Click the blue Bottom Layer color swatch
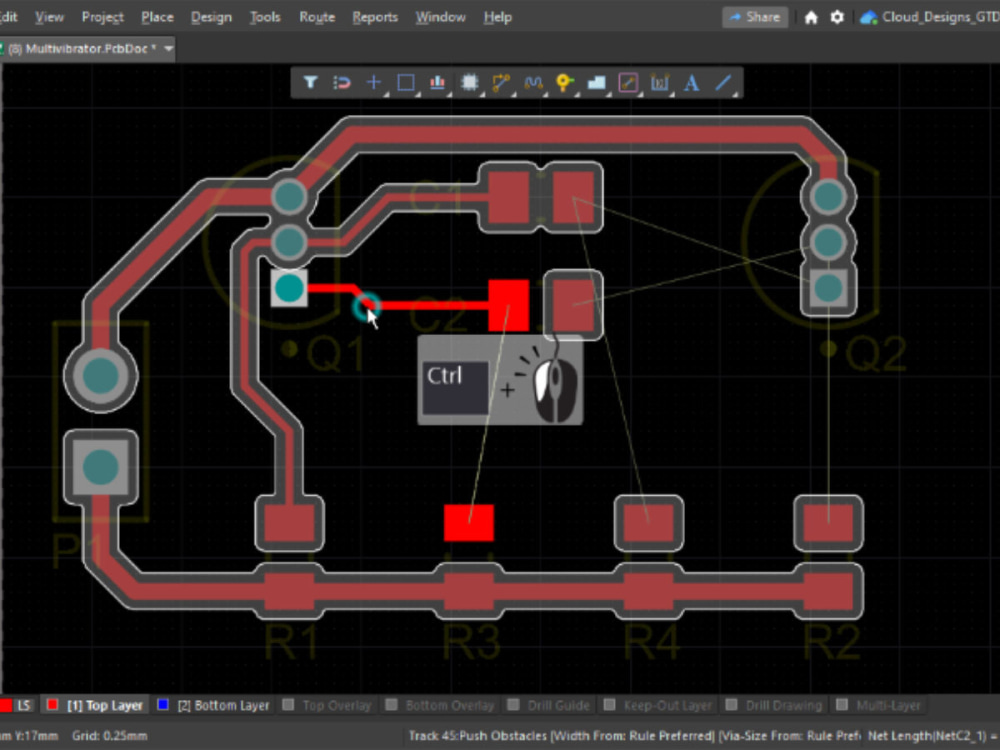 [x=163, y=705]
